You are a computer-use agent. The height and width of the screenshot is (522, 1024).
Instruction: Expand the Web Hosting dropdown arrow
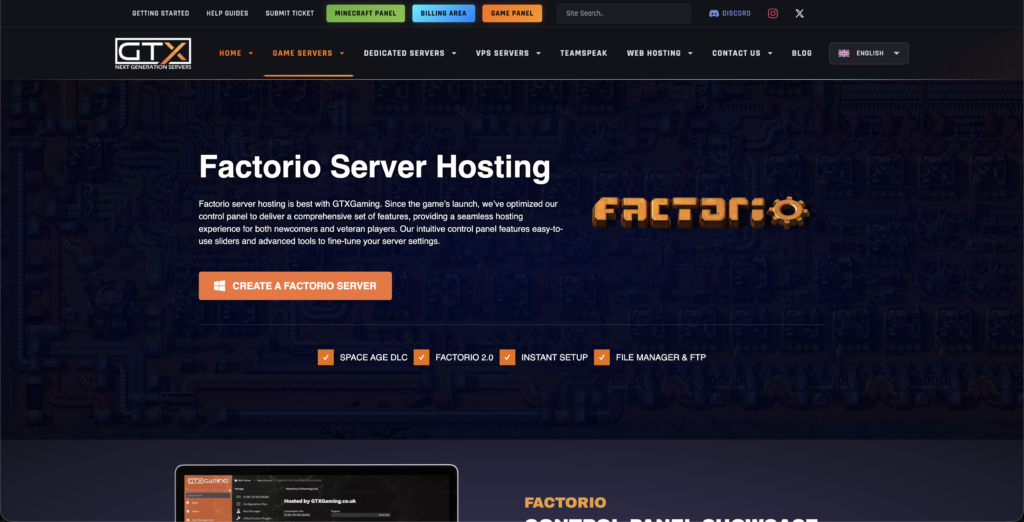(x=690, y=54)
